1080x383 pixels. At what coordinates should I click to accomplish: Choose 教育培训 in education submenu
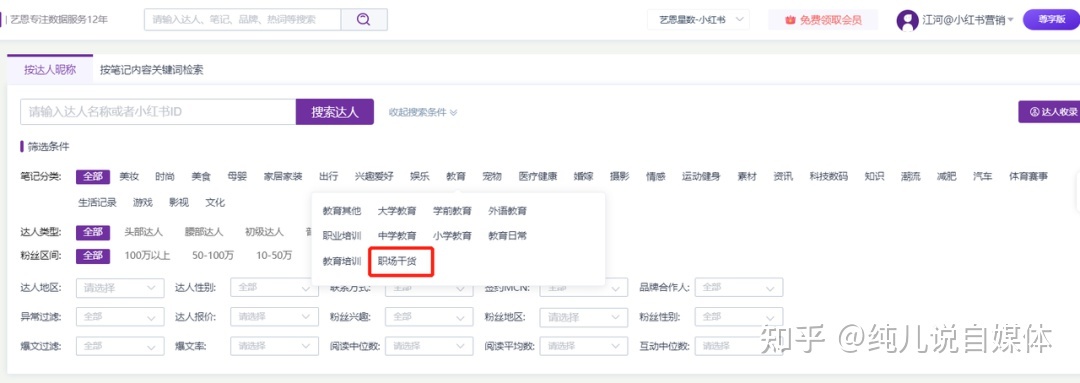(342, 261)
